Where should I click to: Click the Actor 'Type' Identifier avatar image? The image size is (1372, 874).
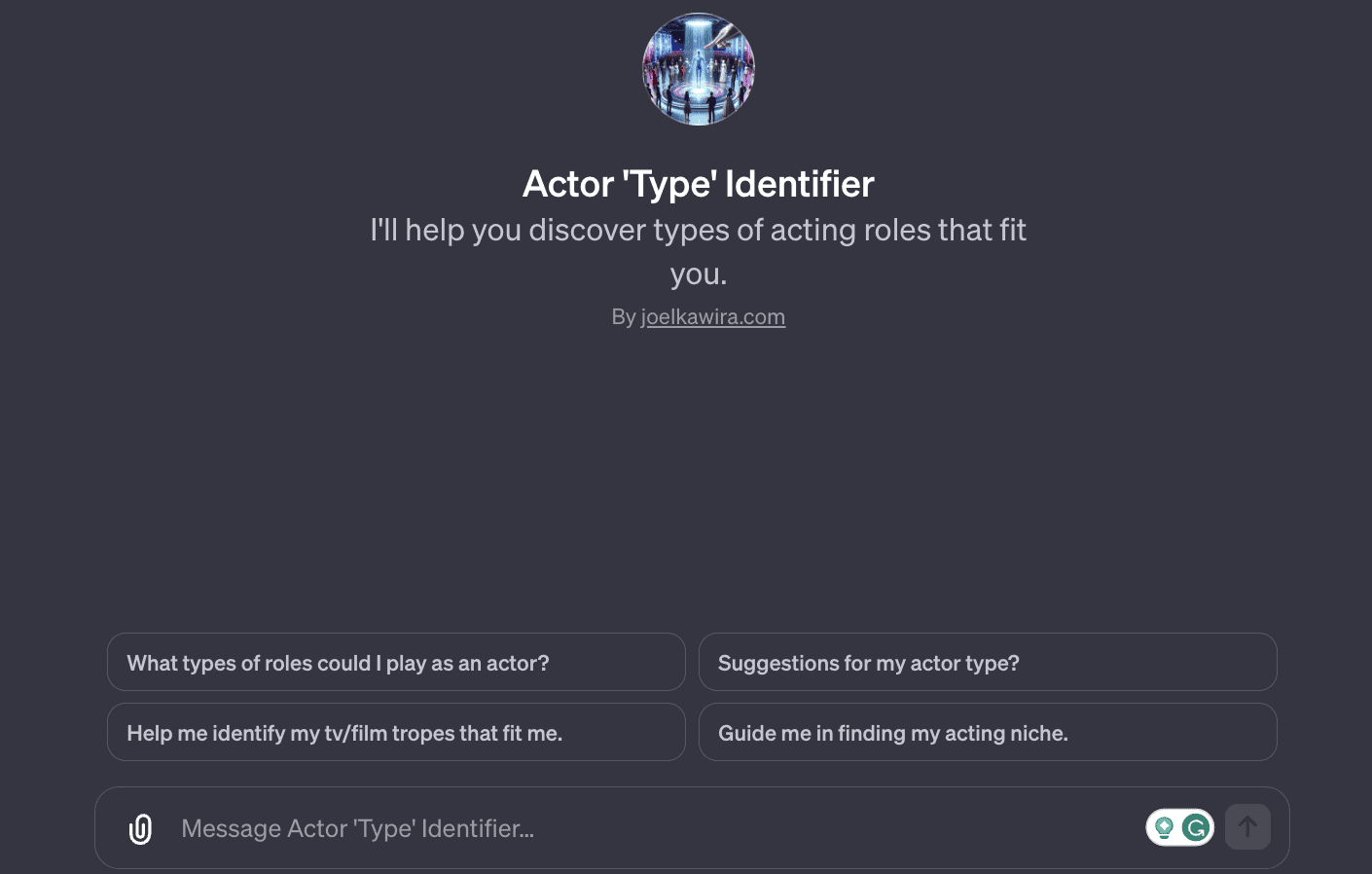pyautogui.click(x=698, y=68)
